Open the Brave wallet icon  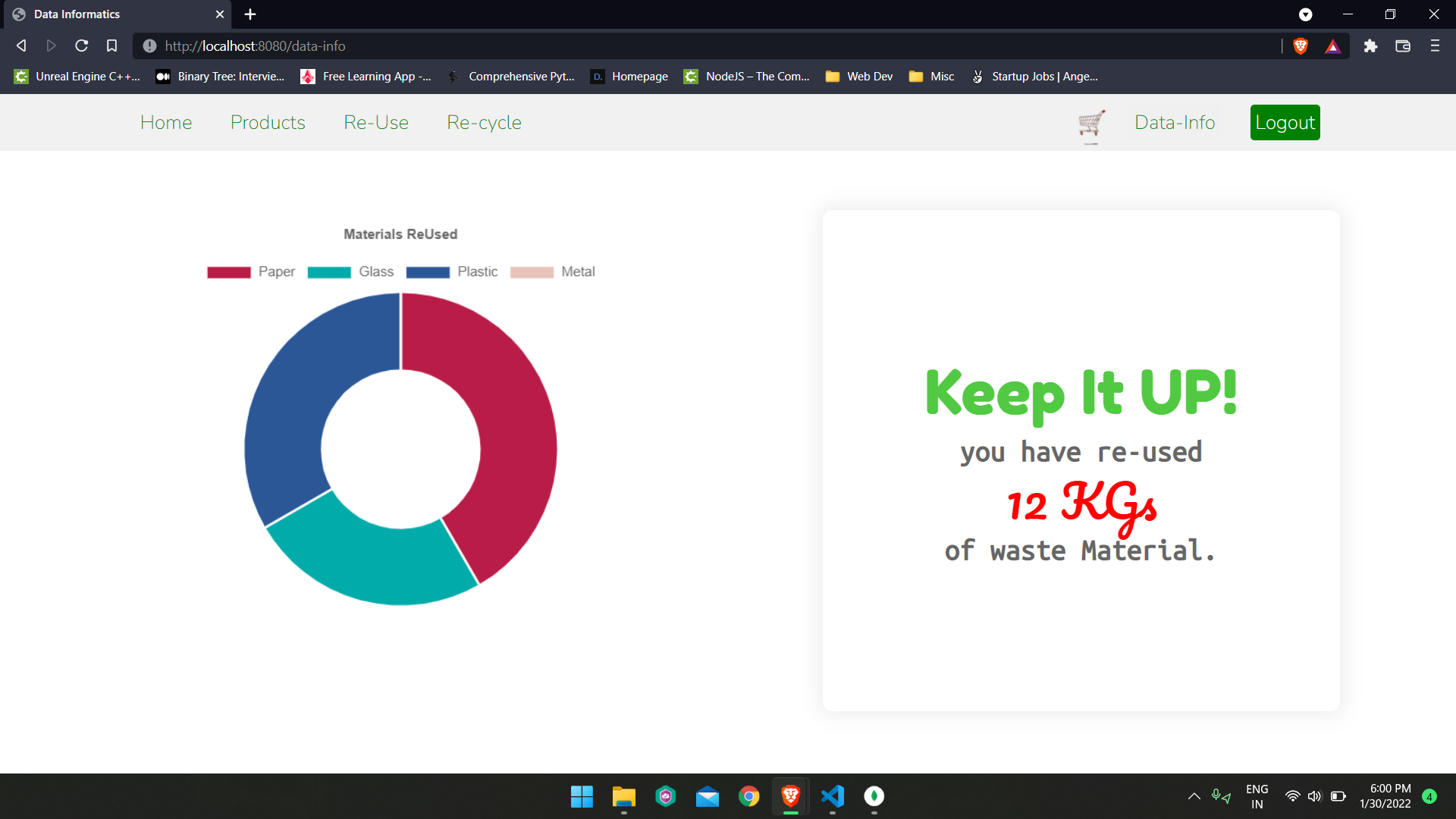(x=1403, y=46)
